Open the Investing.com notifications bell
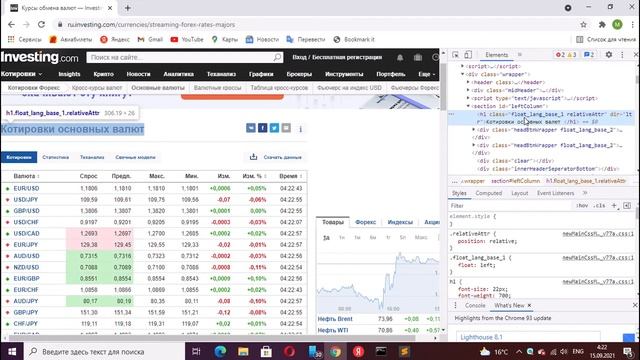Image resolution: width=640 pixels, height=360 pixels. click(400, 58)
